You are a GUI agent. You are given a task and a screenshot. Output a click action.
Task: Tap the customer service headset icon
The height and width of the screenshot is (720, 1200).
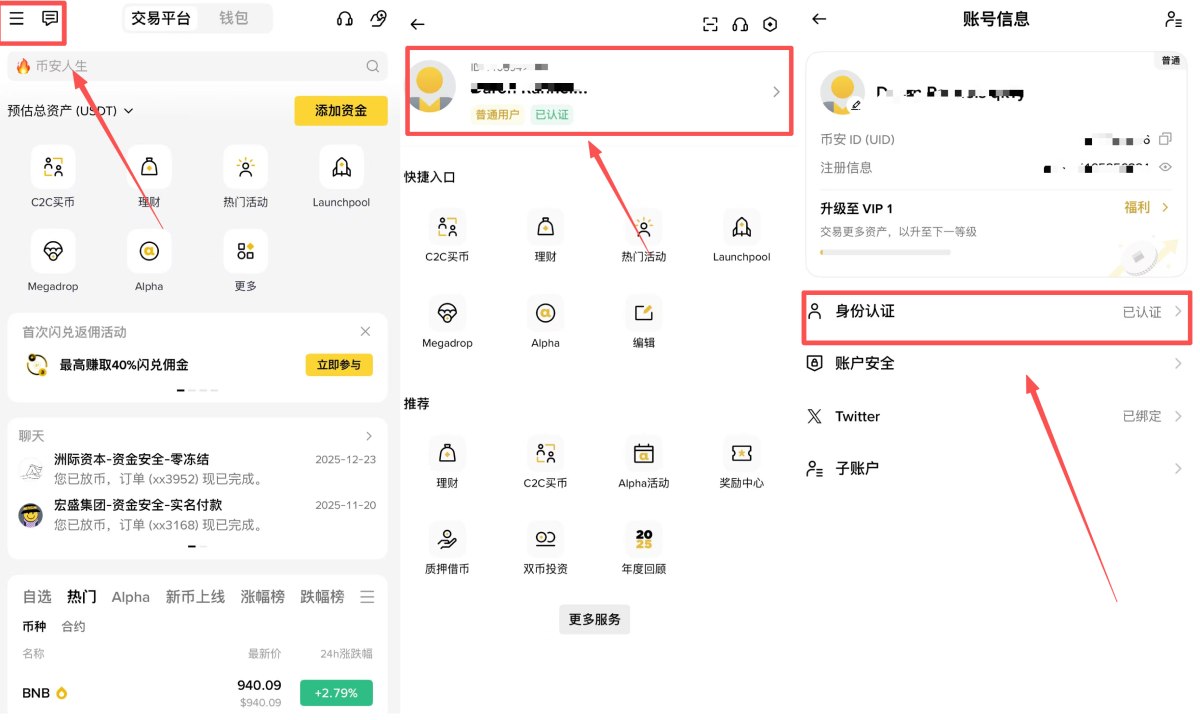pyautogui.click(x=344, y=18)
